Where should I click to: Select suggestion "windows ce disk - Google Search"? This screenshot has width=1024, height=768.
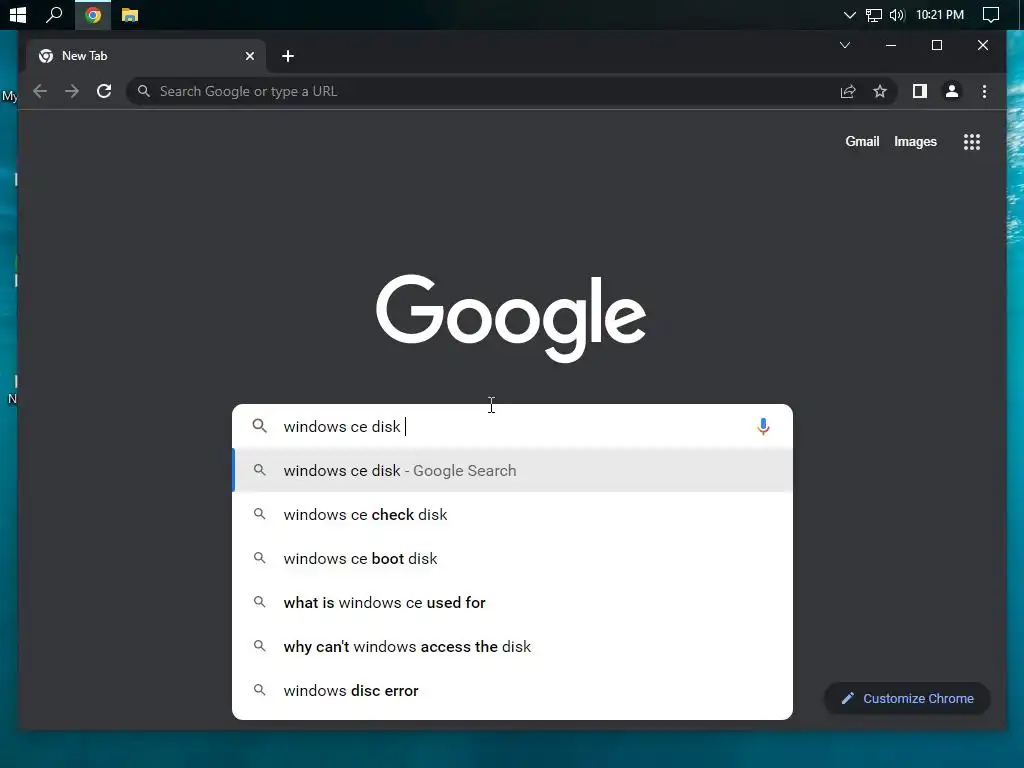tap(513, 470)
